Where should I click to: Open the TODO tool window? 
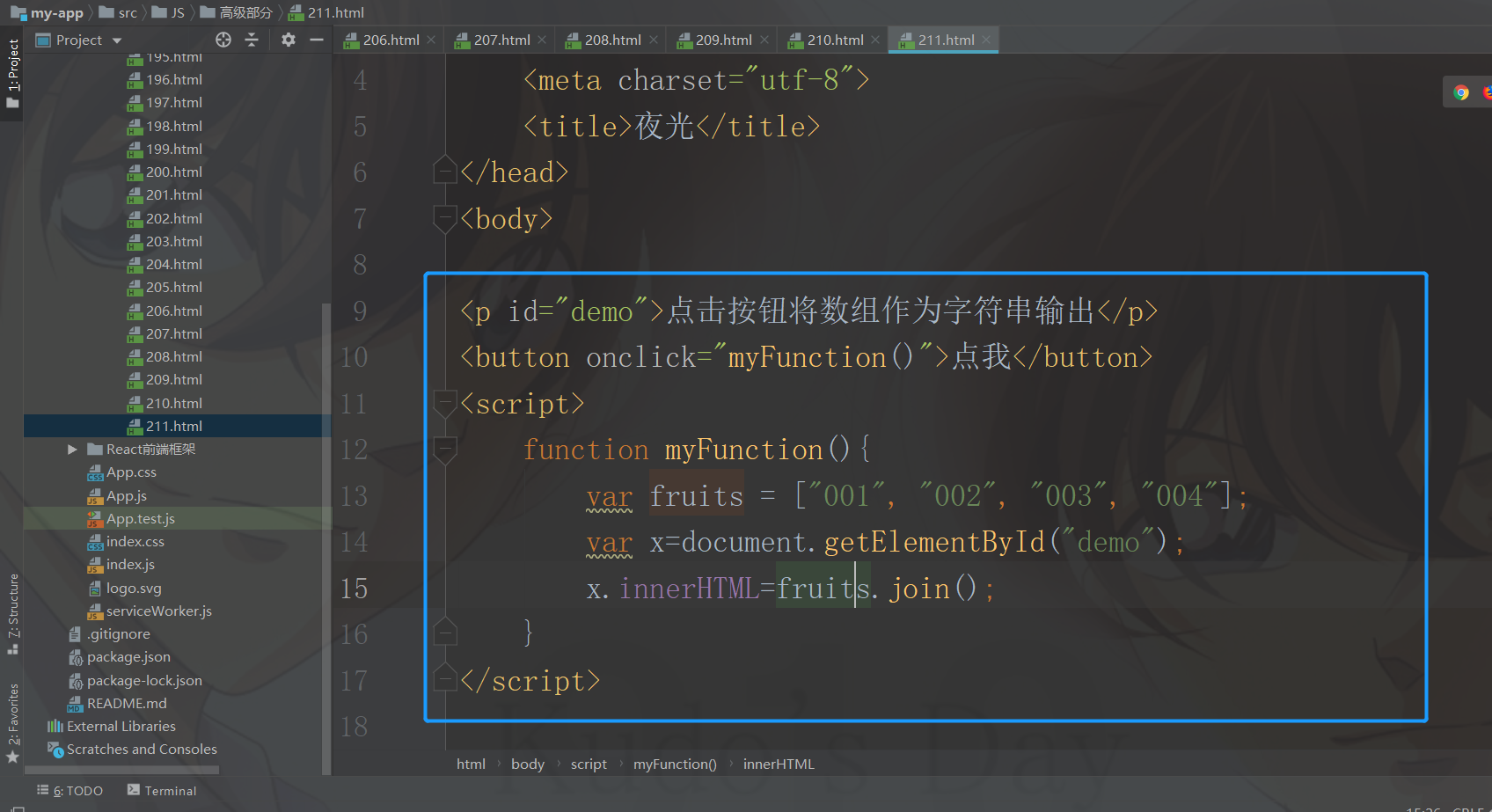69,791
